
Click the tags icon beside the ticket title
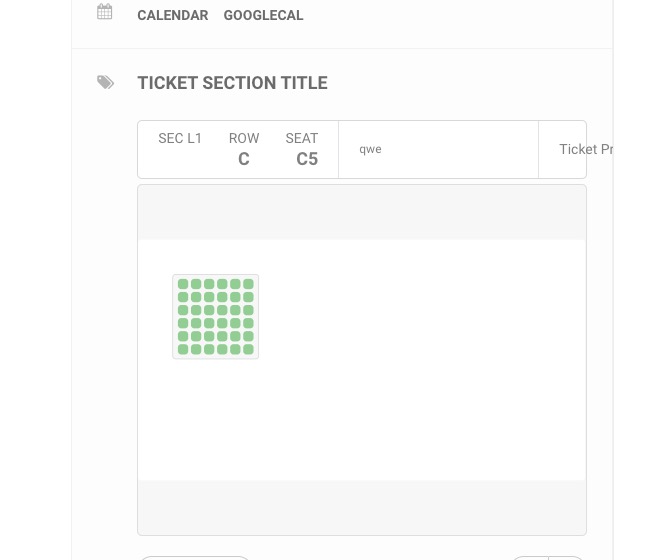click(106, 83)
